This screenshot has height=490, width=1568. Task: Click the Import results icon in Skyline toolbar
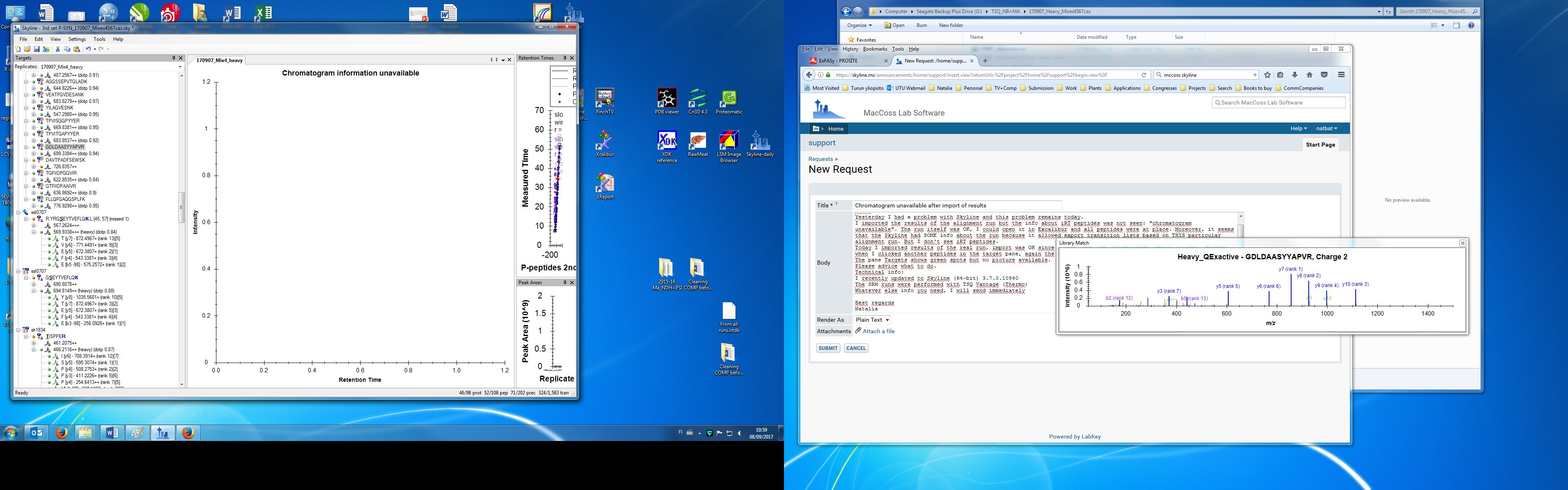pyautogui.click(x=46, y=49)
